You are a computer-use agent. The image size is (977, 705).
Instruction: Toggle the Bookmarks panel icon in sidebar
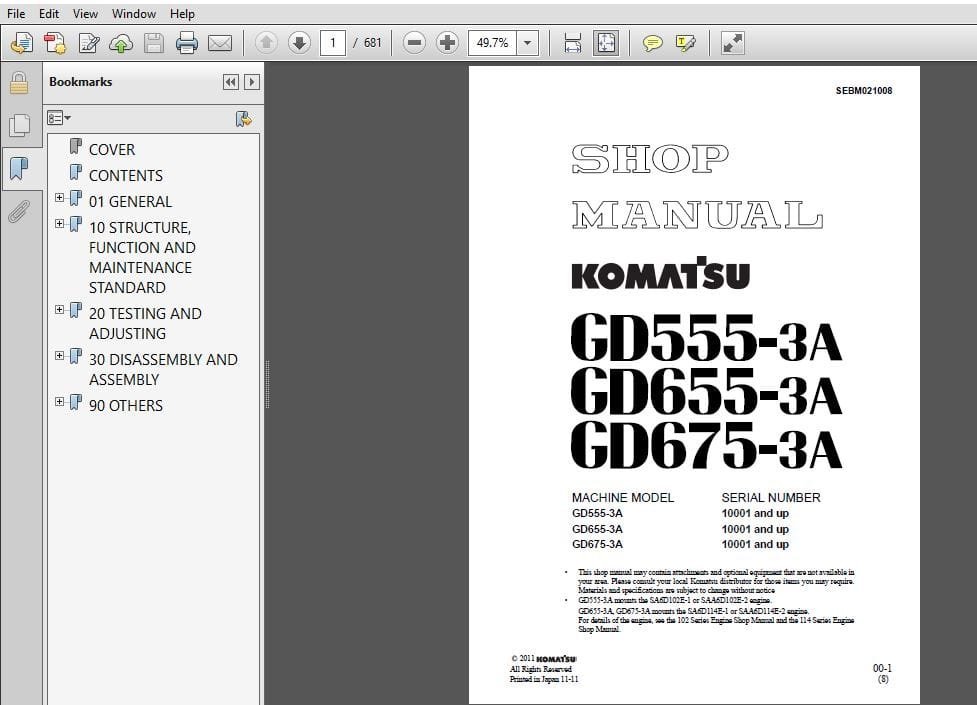coord(19,168)
